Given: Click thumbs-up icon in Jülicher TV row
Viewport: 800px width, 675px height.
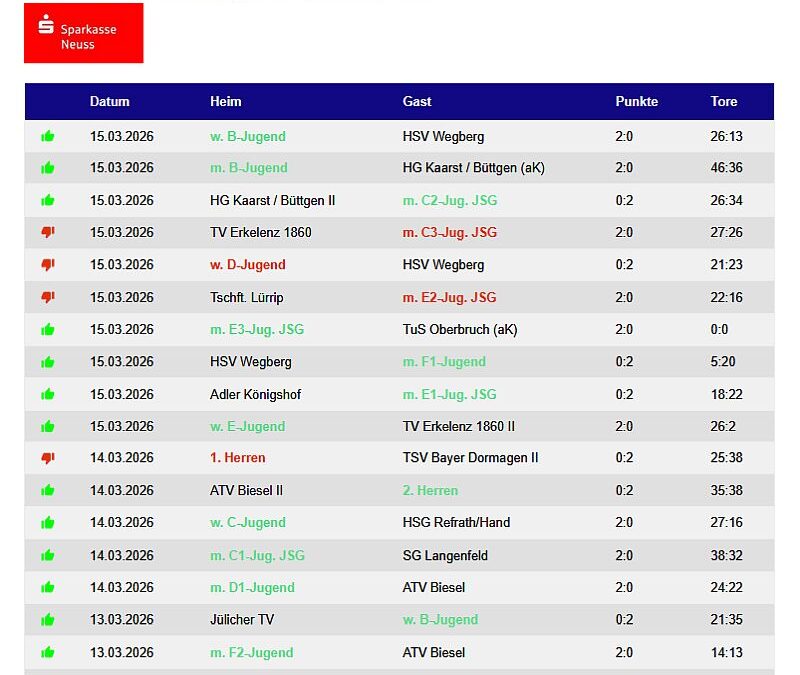Looking at the screenshot, I should [x=47, y=620].
